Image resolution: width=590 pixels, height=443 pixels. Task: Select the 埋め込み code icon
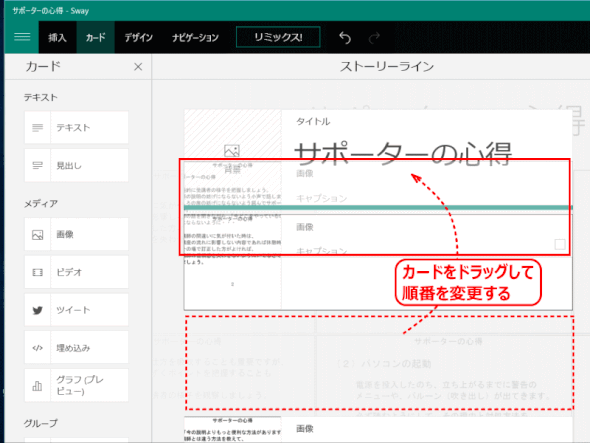[37, 348]
